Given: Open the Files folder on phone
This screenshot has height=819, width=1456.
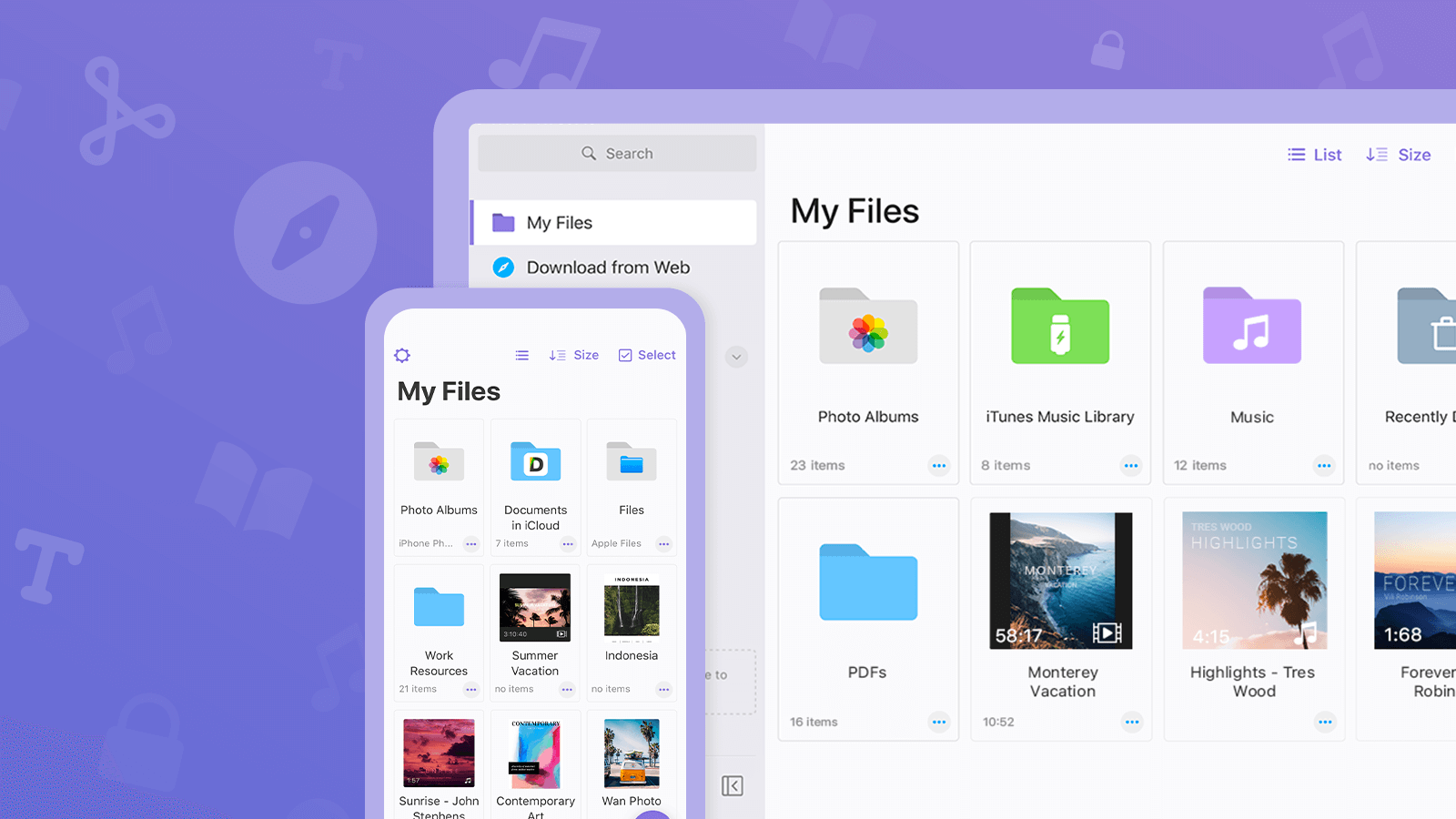Looking at the screenshot, I should click(x=632, y=461).
